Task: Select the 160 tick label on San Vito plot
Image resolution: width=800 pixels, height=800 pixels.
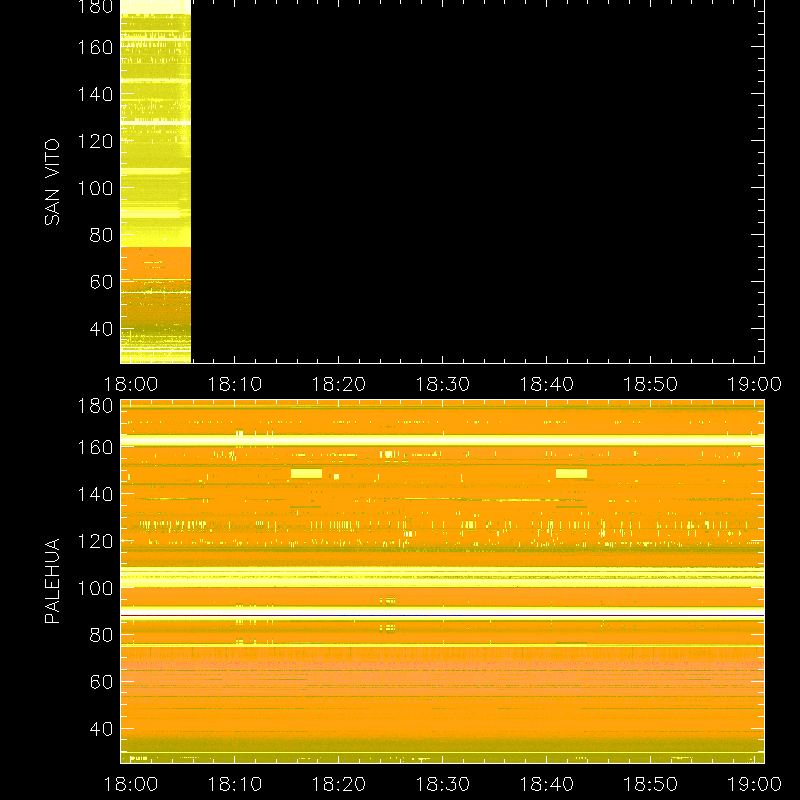Action: [x=95, y=47]
